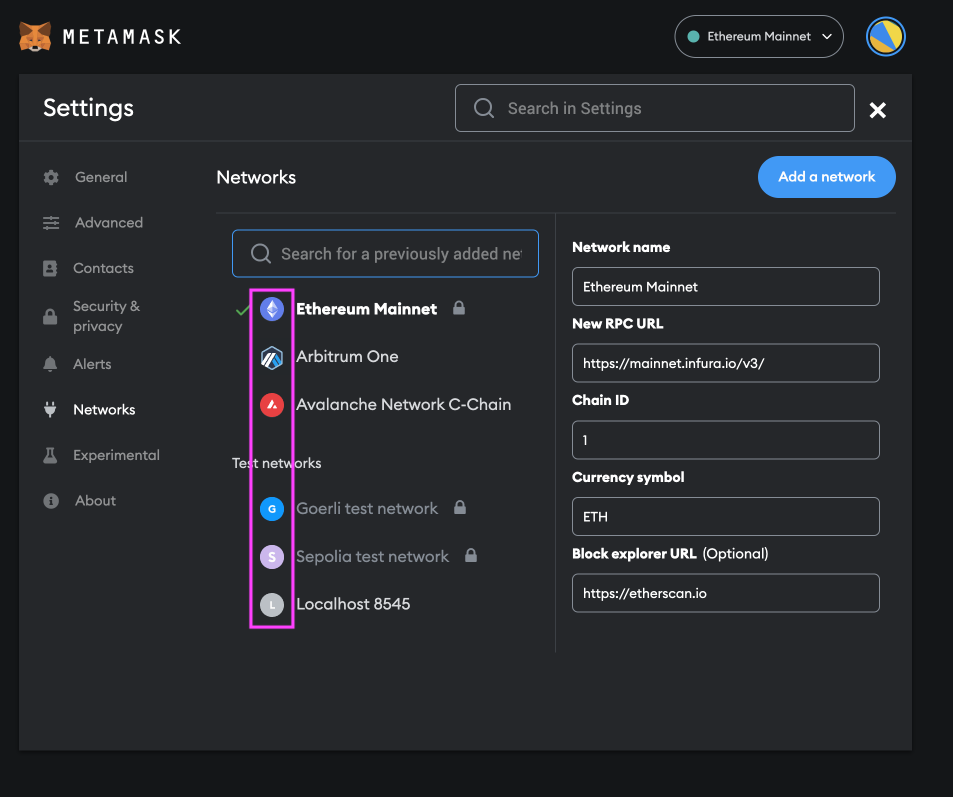Click the Localhost 8545 network icon
The width and height of the screenshot is (953, 797).
click(271, 604)
